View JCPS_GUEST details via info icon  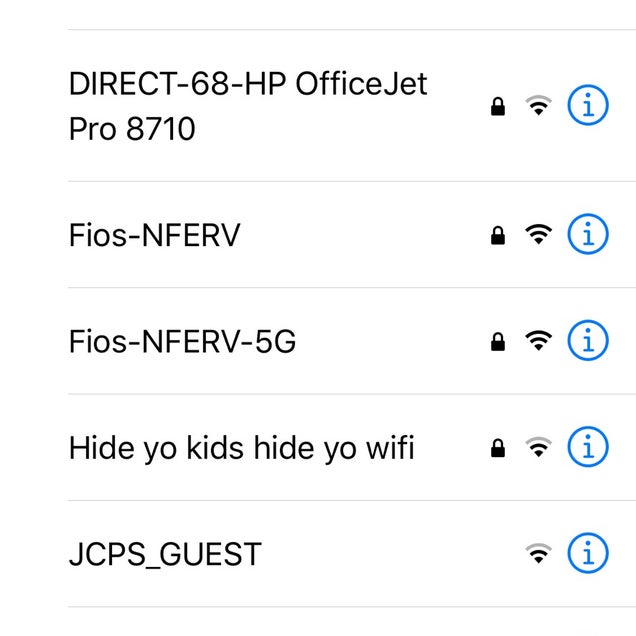tap(588, 553)
